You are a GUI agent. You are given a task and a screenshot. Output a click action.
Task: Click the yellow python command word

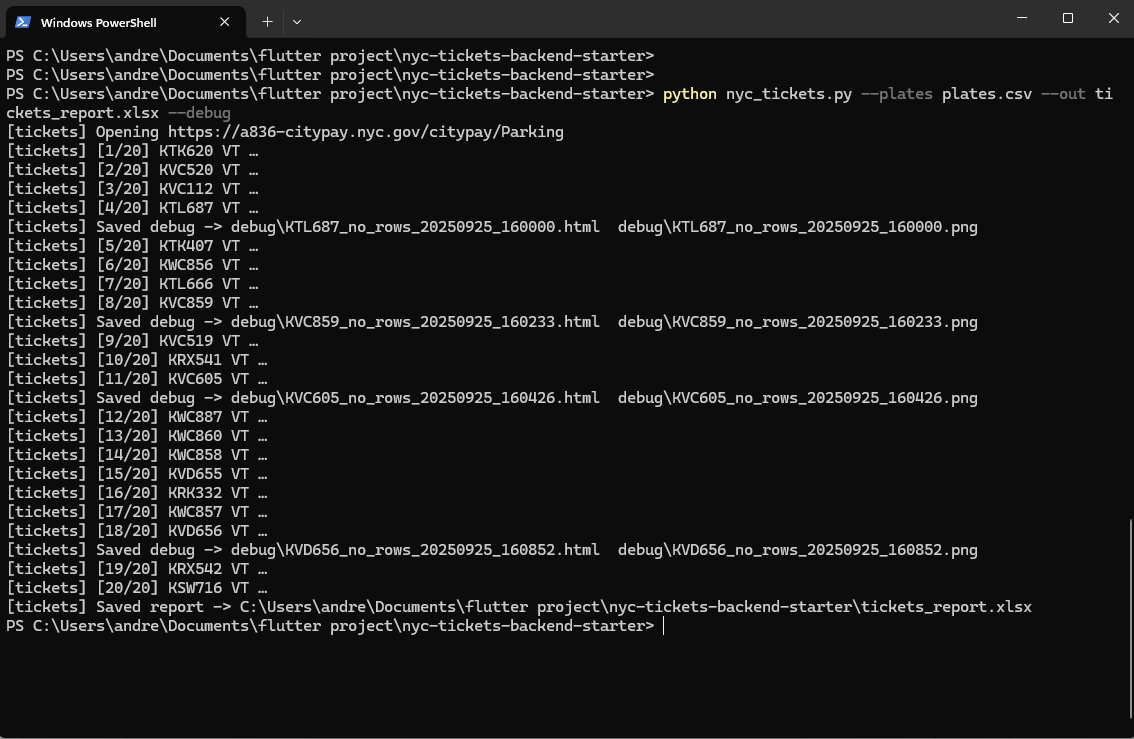689,94
